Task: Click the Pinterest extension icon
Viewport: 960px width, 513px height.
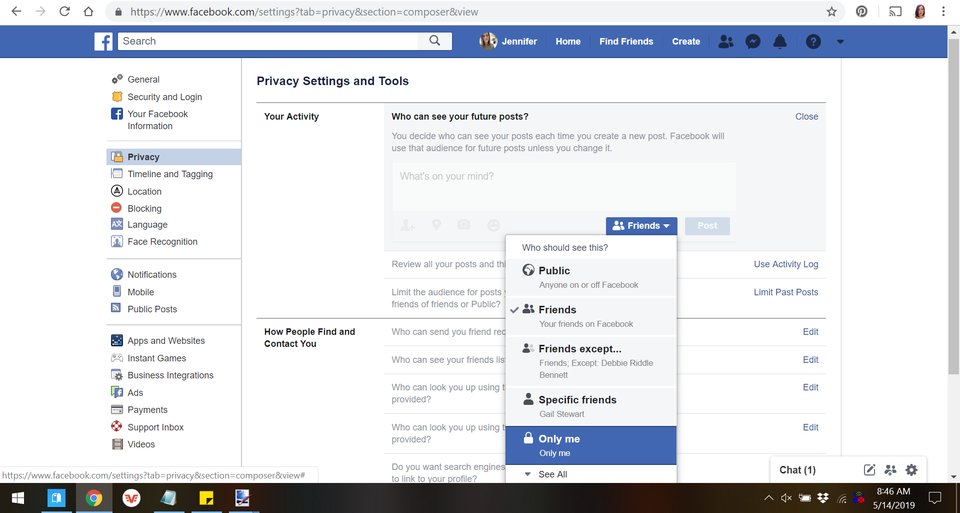Action: point(861,12)
